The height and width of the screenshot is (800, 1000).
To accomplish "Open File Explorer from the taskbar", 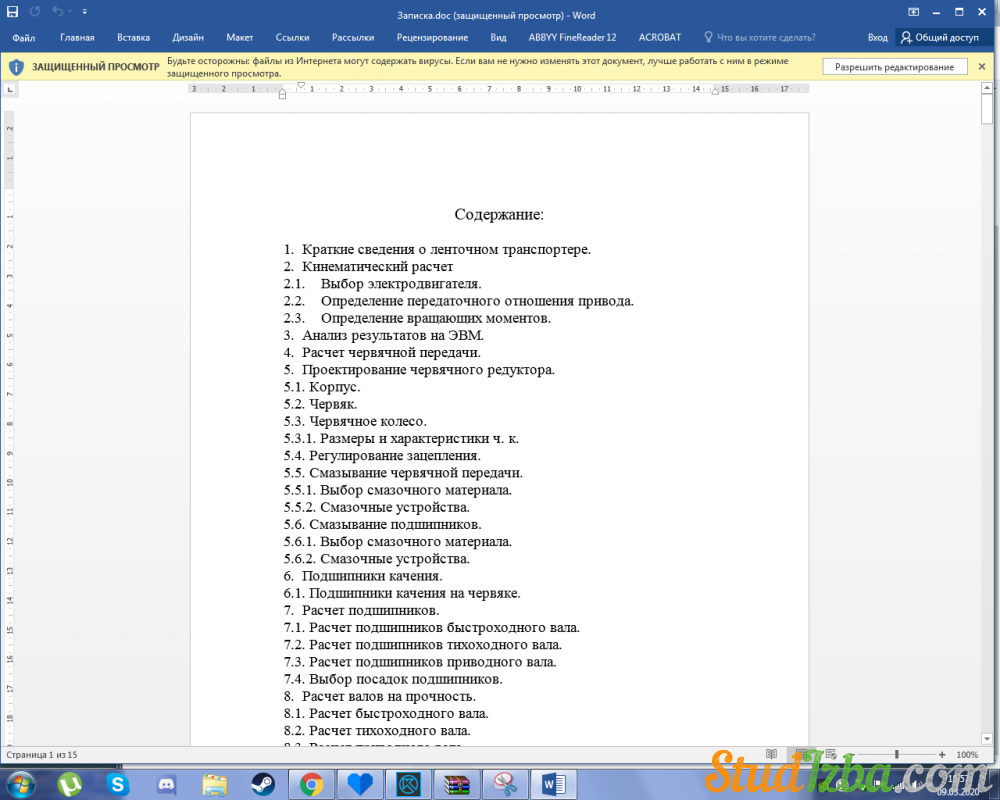I will 215,784.
